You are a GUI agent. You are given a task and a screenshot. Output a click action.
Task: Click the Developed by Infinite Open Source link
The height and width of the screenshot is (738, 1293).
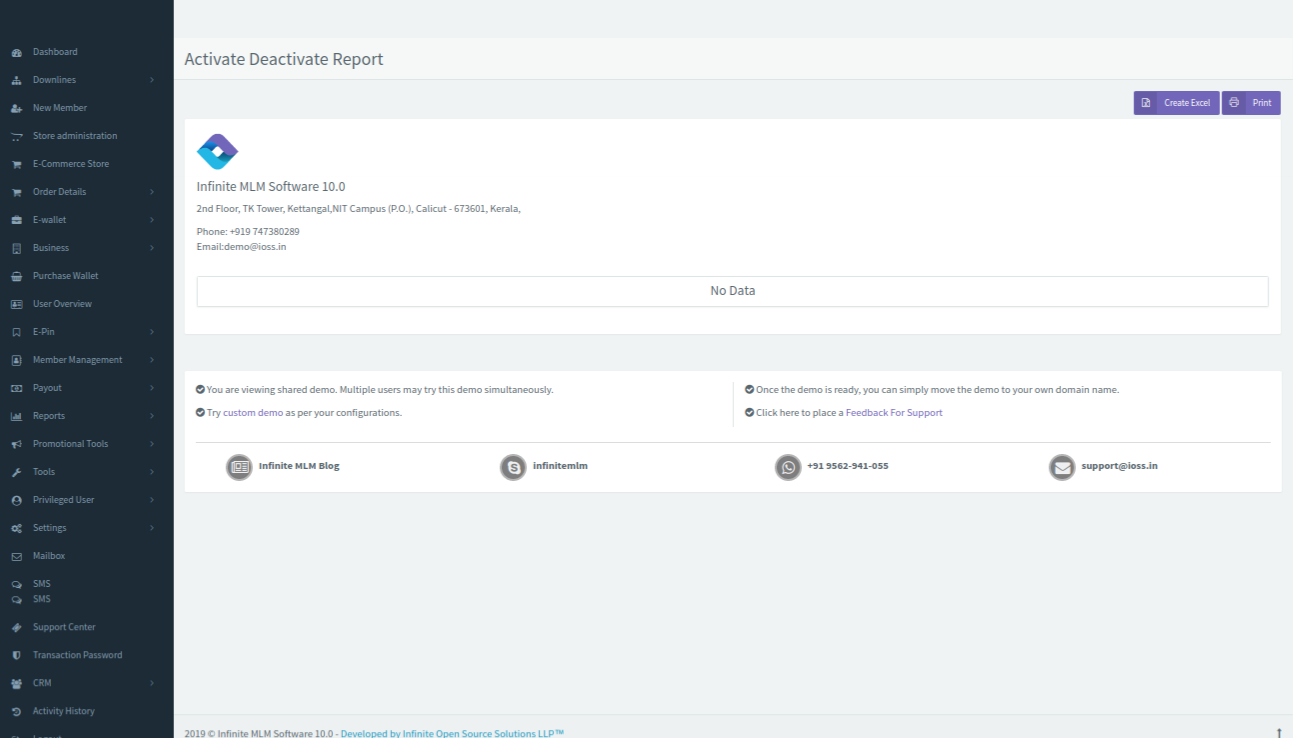[x=452, y=734]
